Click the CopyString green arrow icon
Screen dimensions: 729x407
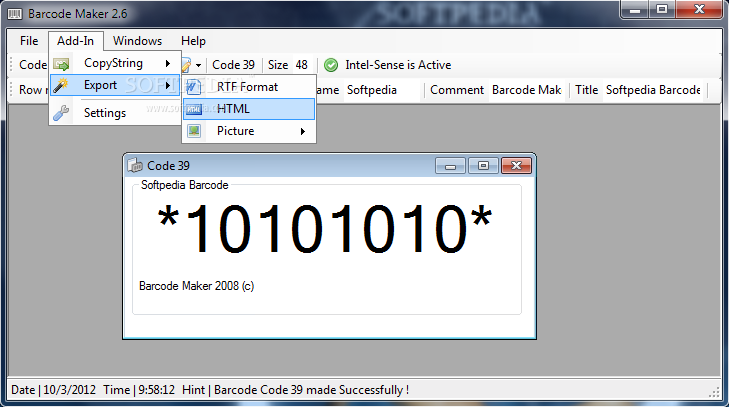(x=61, y=64)
